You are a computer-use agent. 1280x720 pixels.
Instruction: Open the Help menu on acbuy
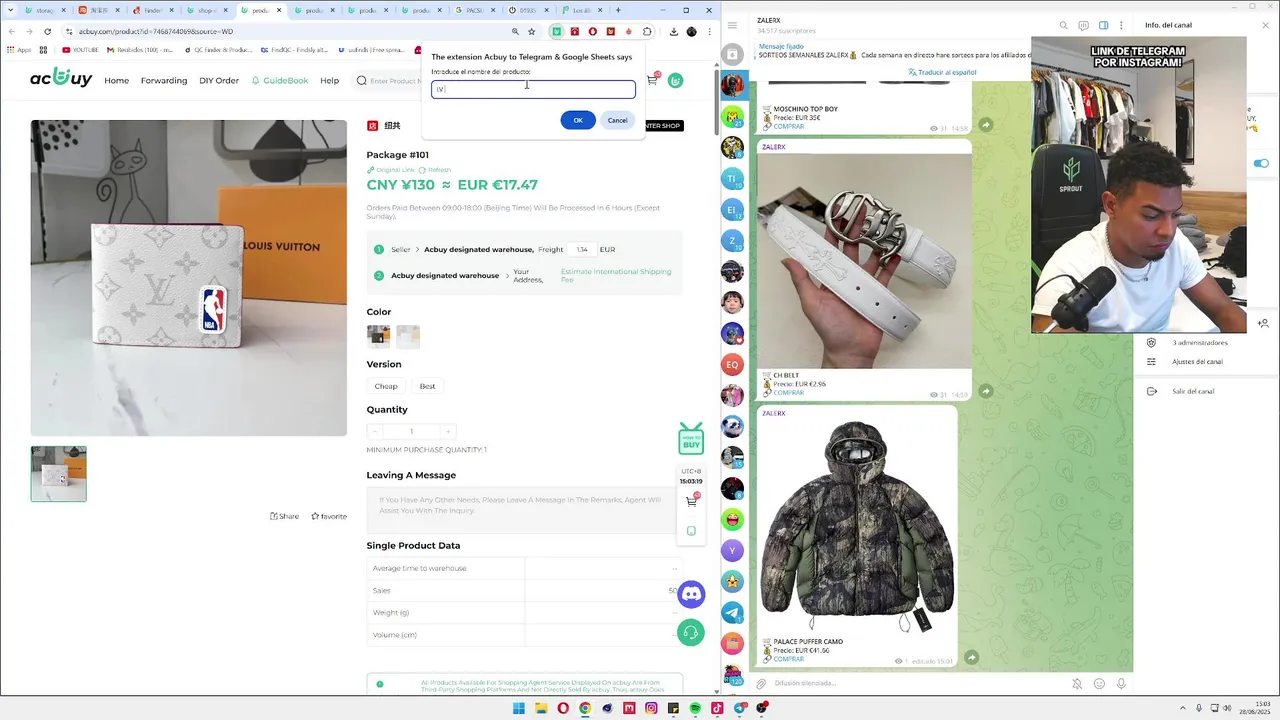(x=329, y=80)
